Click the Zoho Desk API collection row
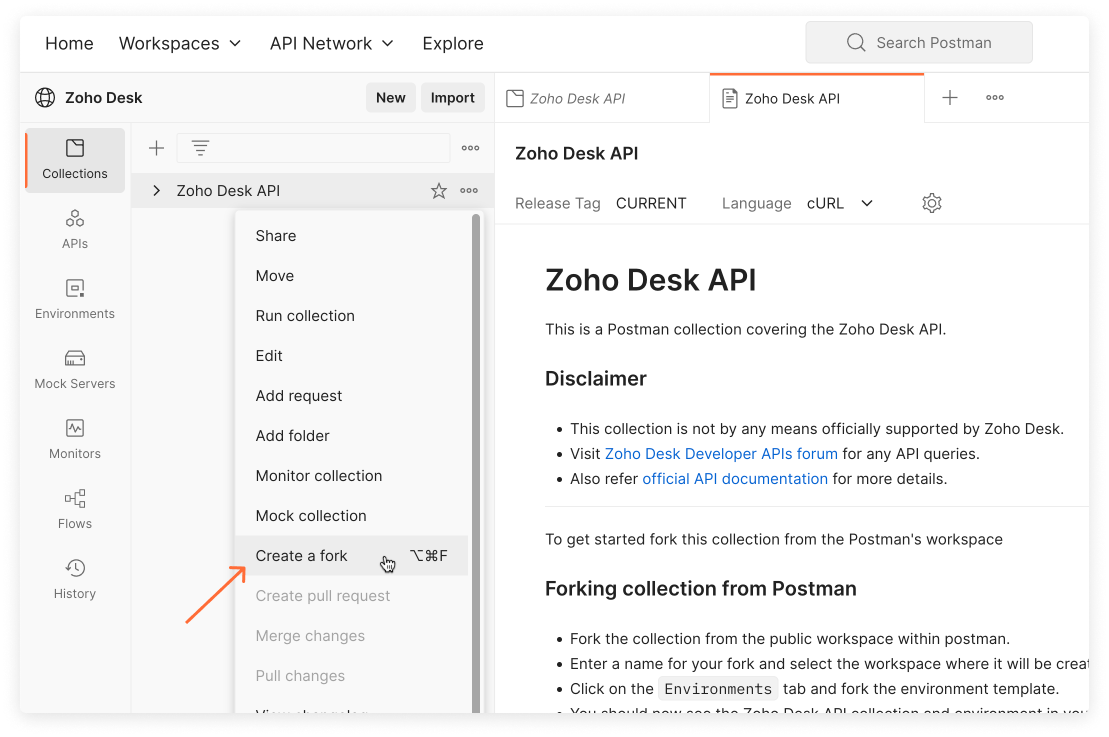1109x737 pixels. (313, 191)
